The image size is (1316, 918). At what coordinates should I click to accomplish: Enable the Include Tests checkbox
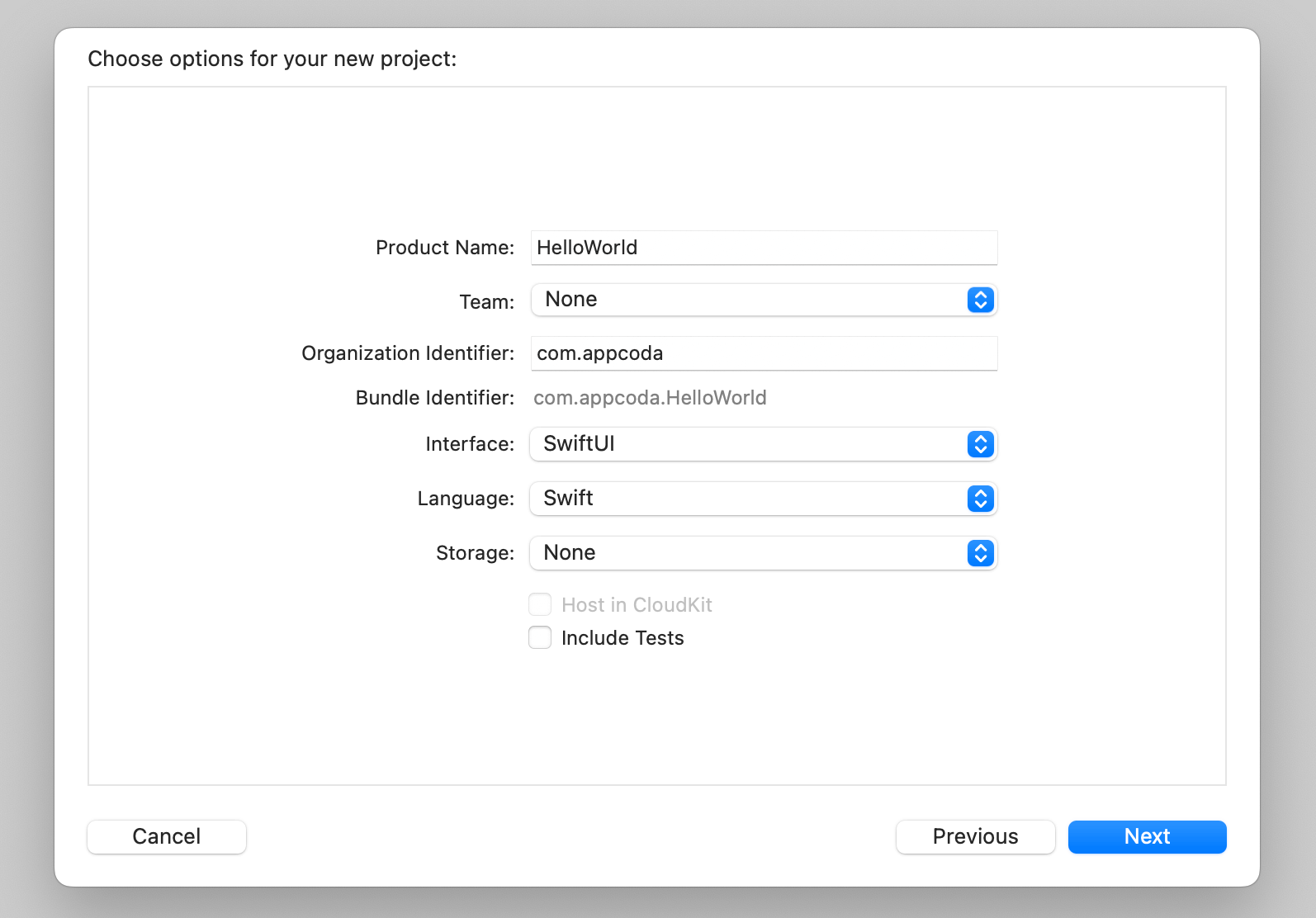(540, 638)
